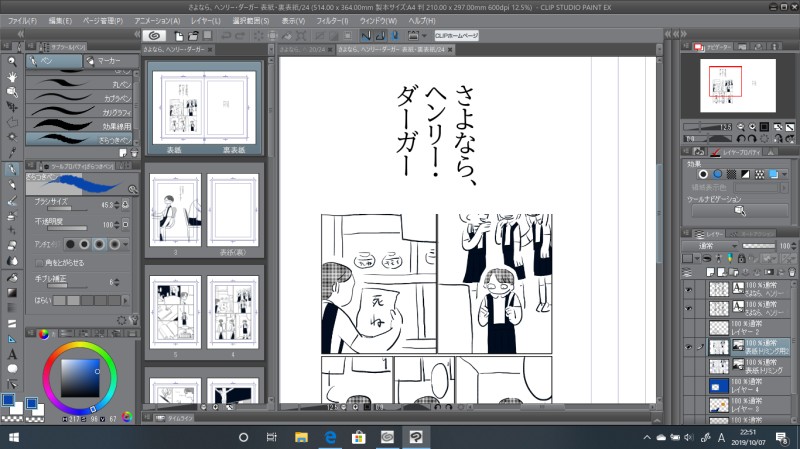The width and height of the screenshot is (800, 449).
Task: Collapse the left palette dock chevron
Action: (x=21, y=34)
